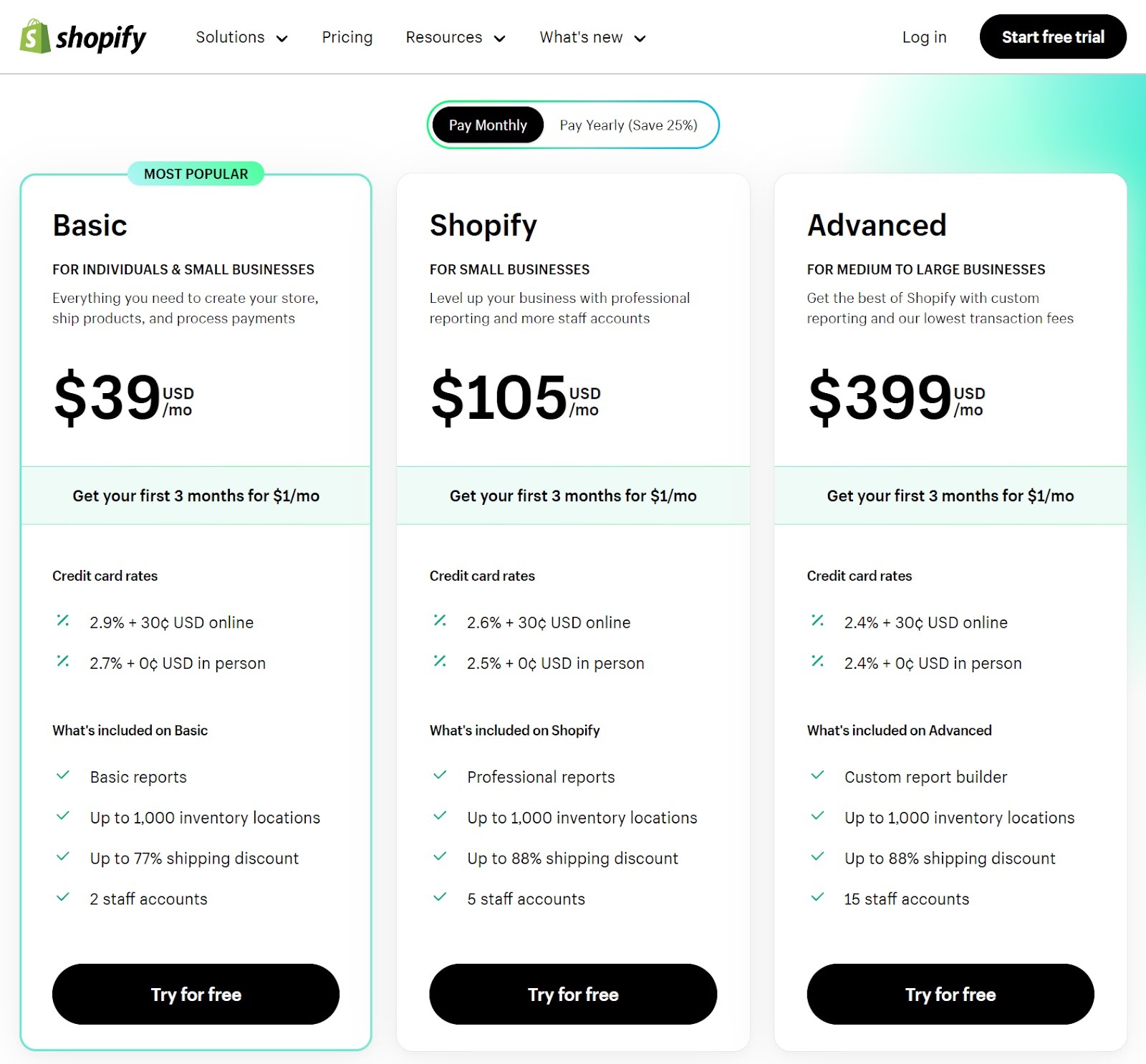Screen dimensions: 1146x1064
Task: Switch billing to Pay Yearly
Action: click(x=628, y=125)
